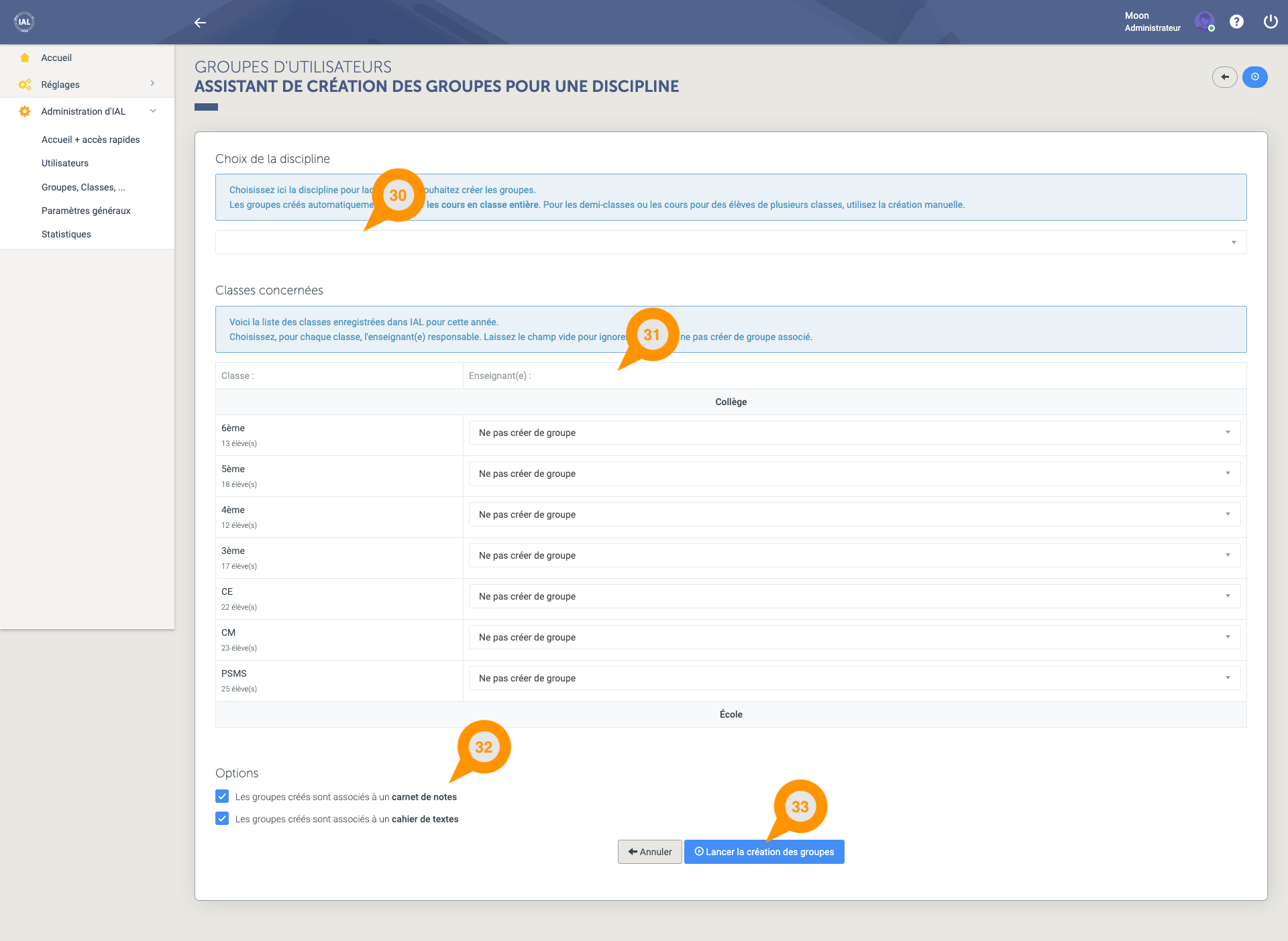Open Utilisateurs in sidebar
The height and width of the screenshot is (941, 1288).
[x=65, y=163]
